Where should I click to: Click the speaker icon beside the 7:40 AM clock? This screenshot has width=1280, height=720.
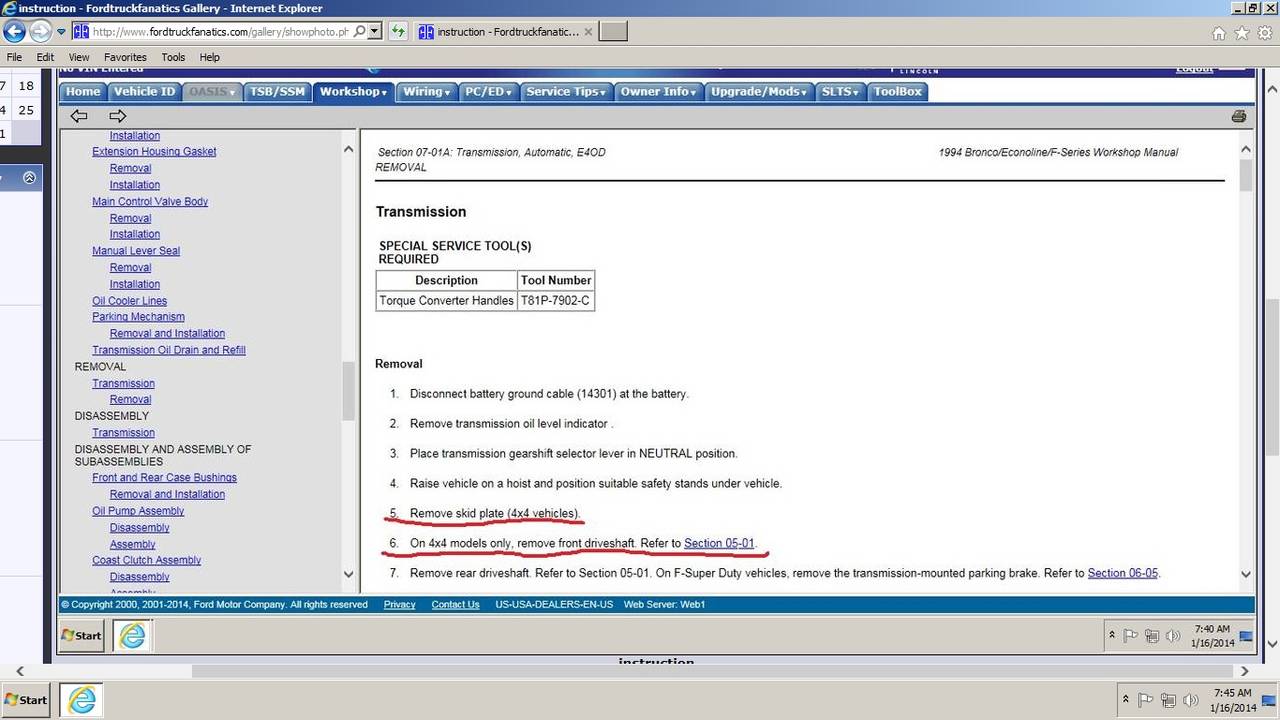pyautogui.click(x=1172, y=635)
